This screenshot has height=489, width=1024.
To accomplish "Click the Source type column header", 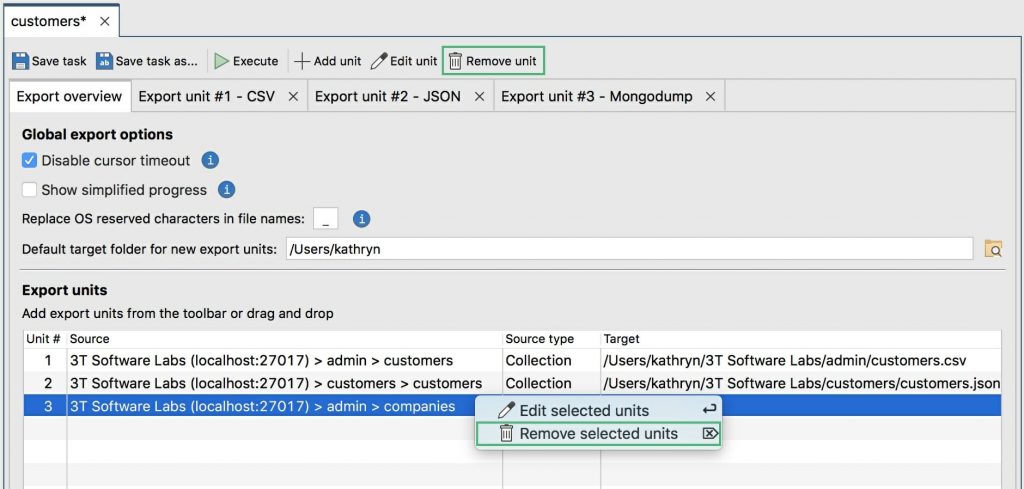I will 551,339.
